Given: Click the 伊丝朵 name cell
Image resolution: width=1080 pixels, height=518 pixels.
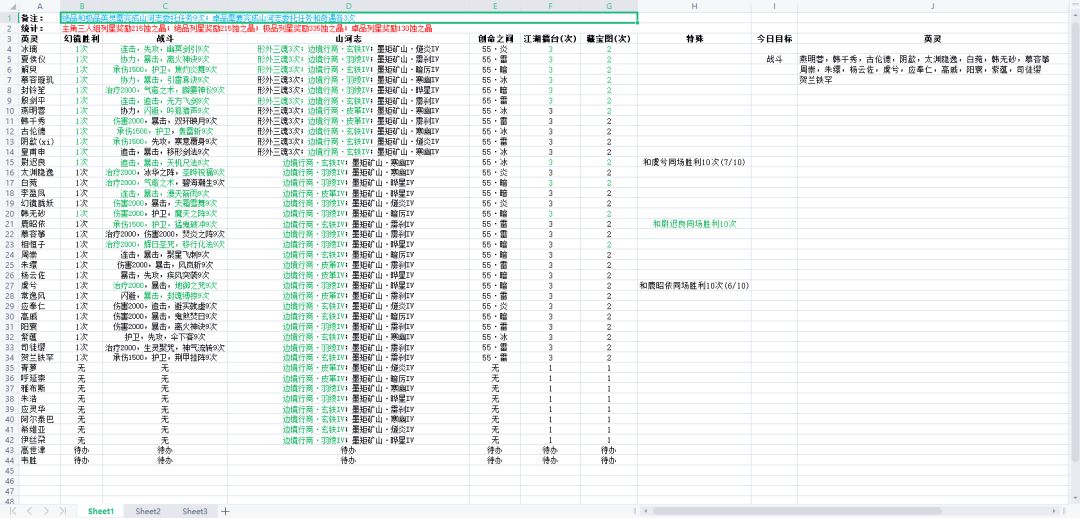Looking at the screenshot, I should (39, 439).
